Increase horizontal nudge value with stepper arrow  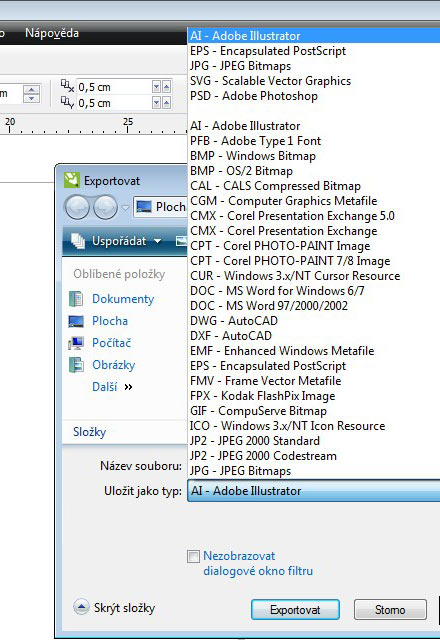pyautogui.click(x=167, y=87)
